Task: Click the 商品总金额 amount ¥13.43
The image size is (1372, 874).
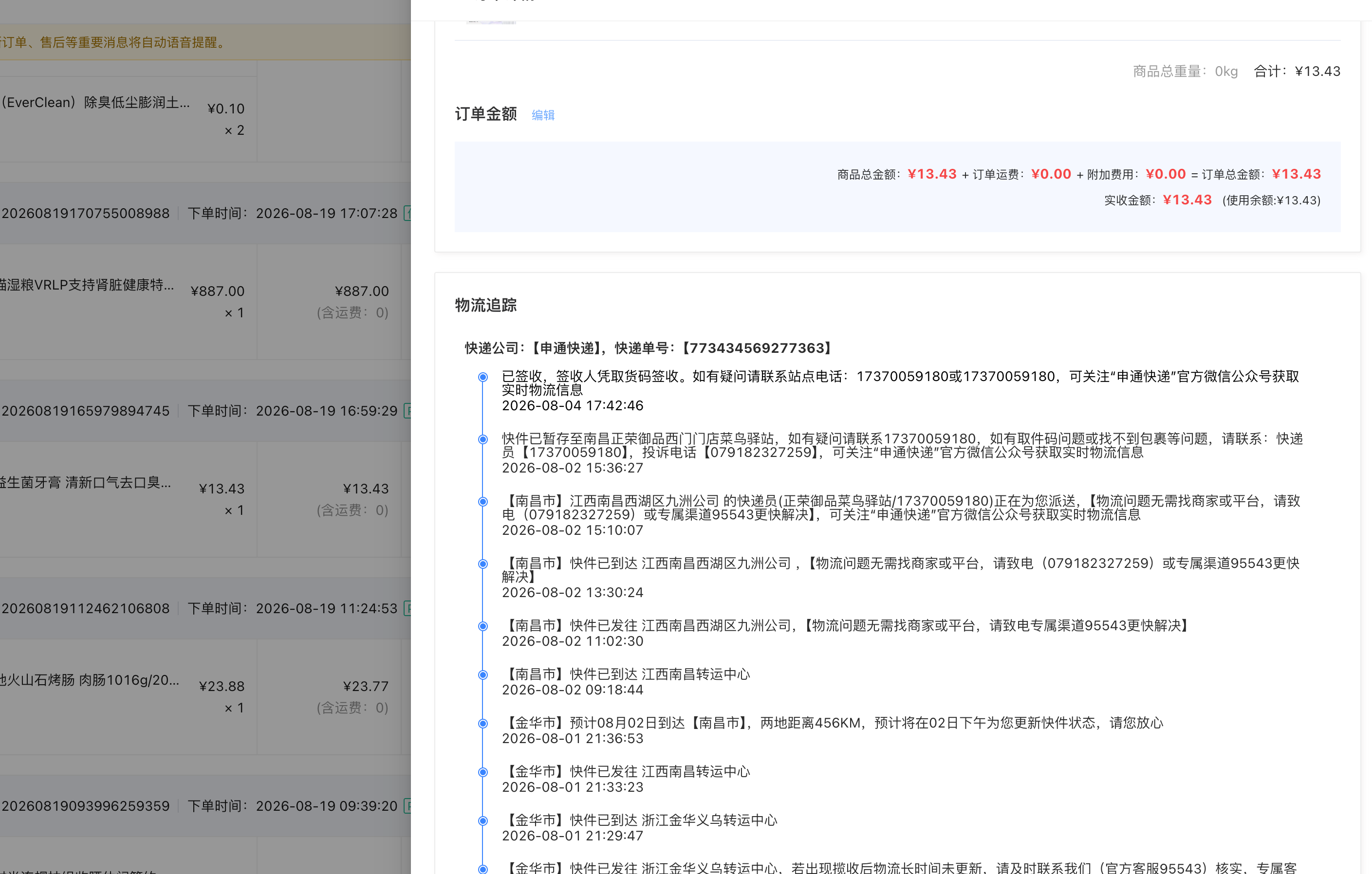Action: click(931, 174)
